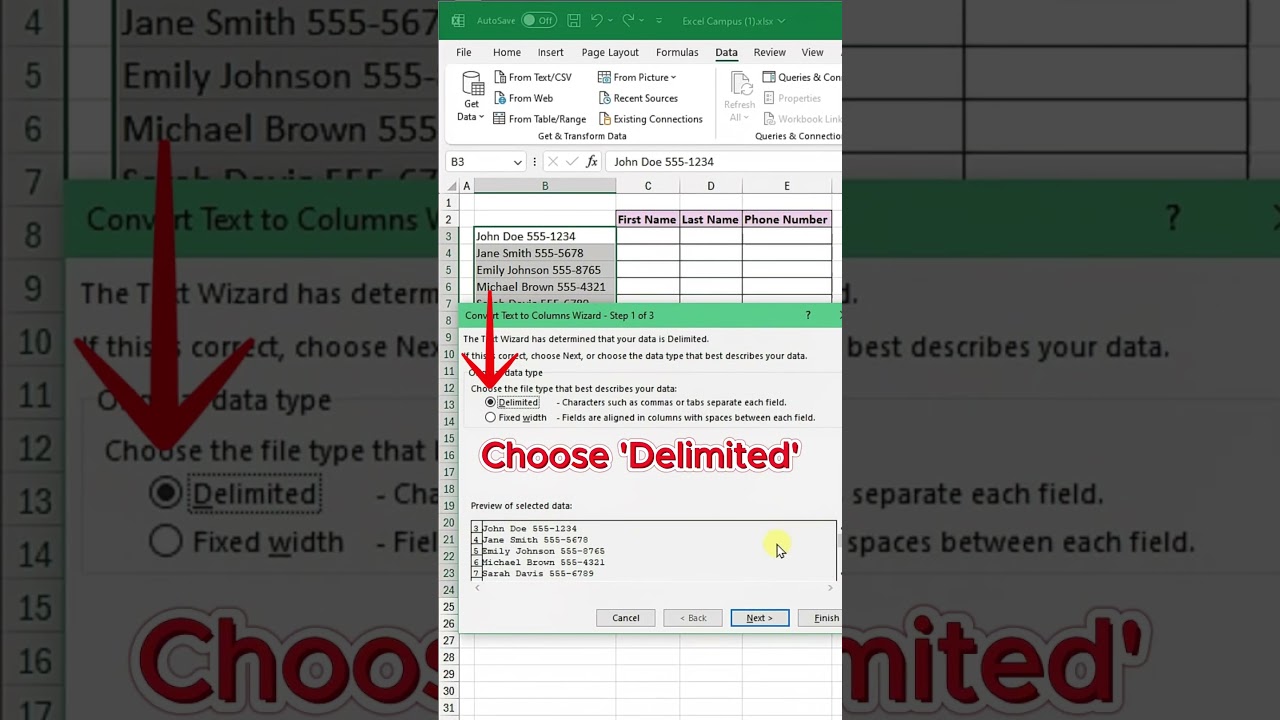
Task: Switch to the Review tab
Action: (x=770, y=52)
